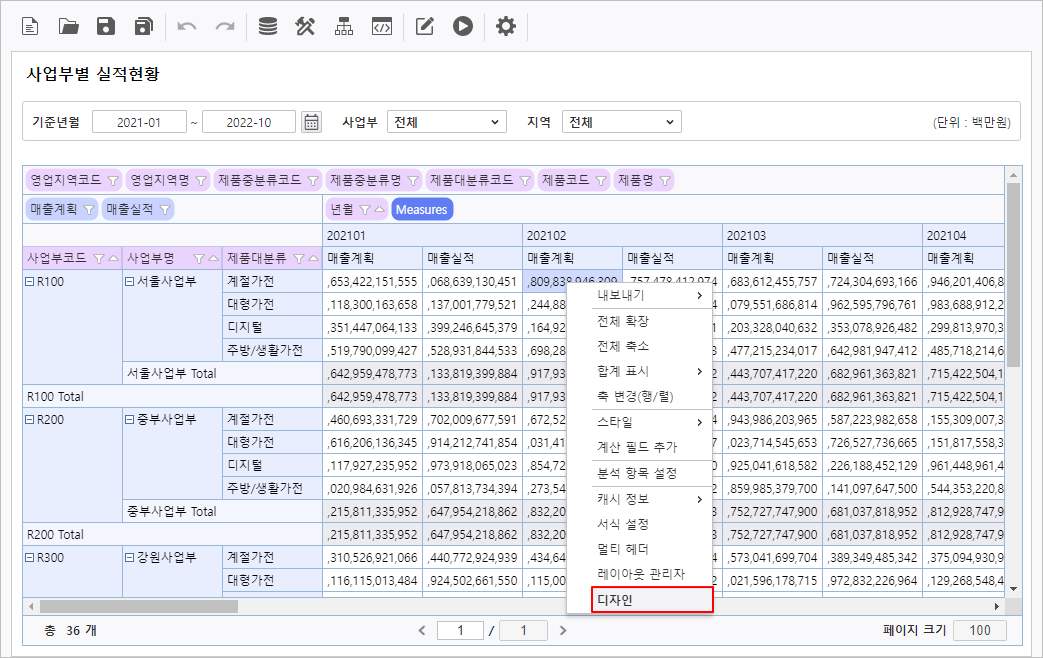Open the database icon in toolbar
The width and height of the screenshot is (1043, 658).
tap(268, 27)
